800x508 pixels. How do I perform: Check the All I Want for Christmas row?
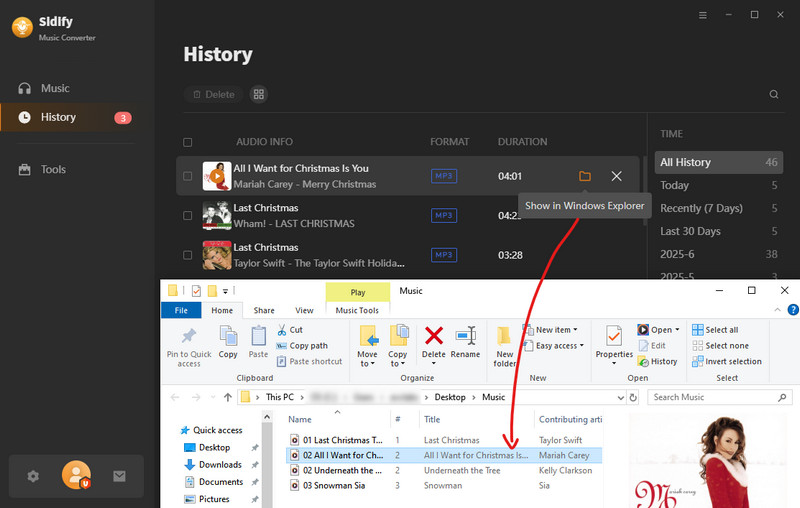(x=188, y=176)
